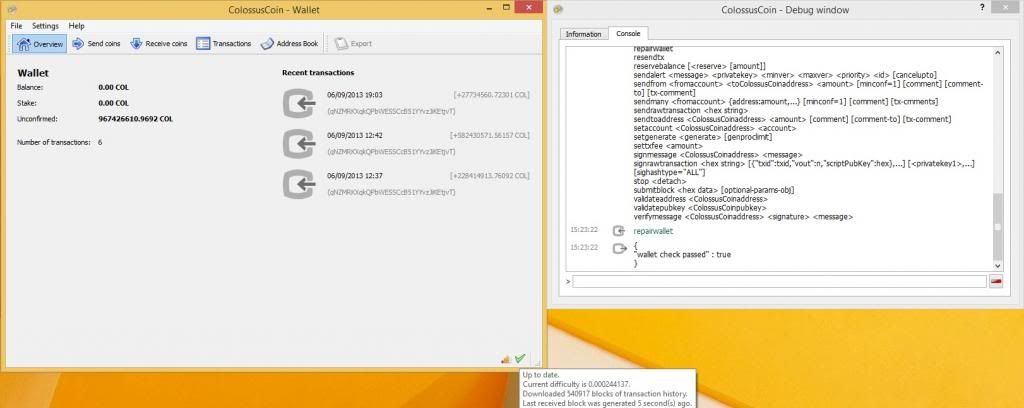Image resolution: width=1024 pixels, height=408 pixels.
Task: Select the 06/09/2013 12:37 transaction date
Action: click(x=355, y=176)
